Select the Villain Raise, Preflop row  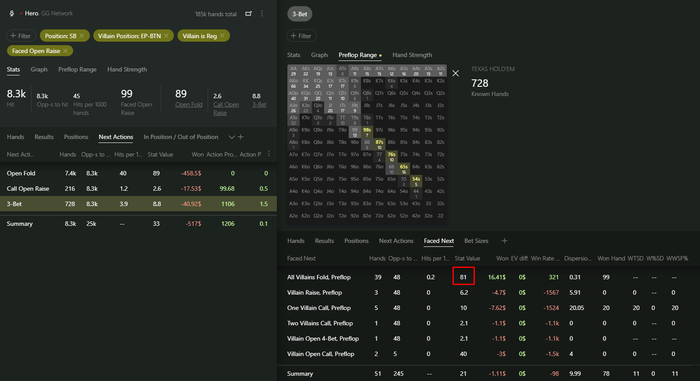[489, 293]
